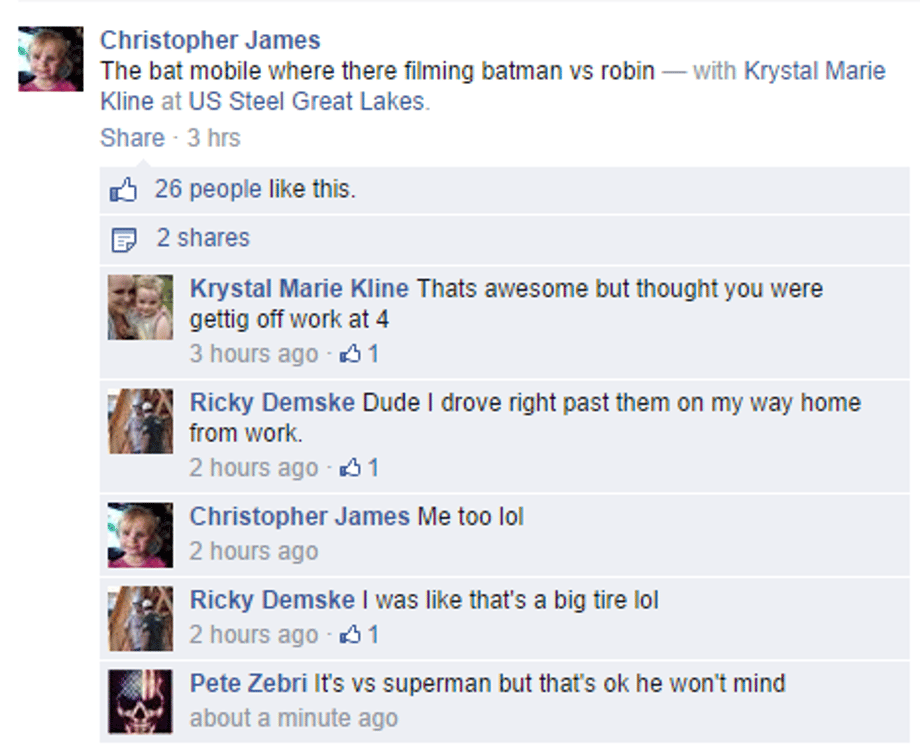The image size is (920, 753).
Task: Open US Steel Great Lakes location link
Action: [x=306, y=101]
